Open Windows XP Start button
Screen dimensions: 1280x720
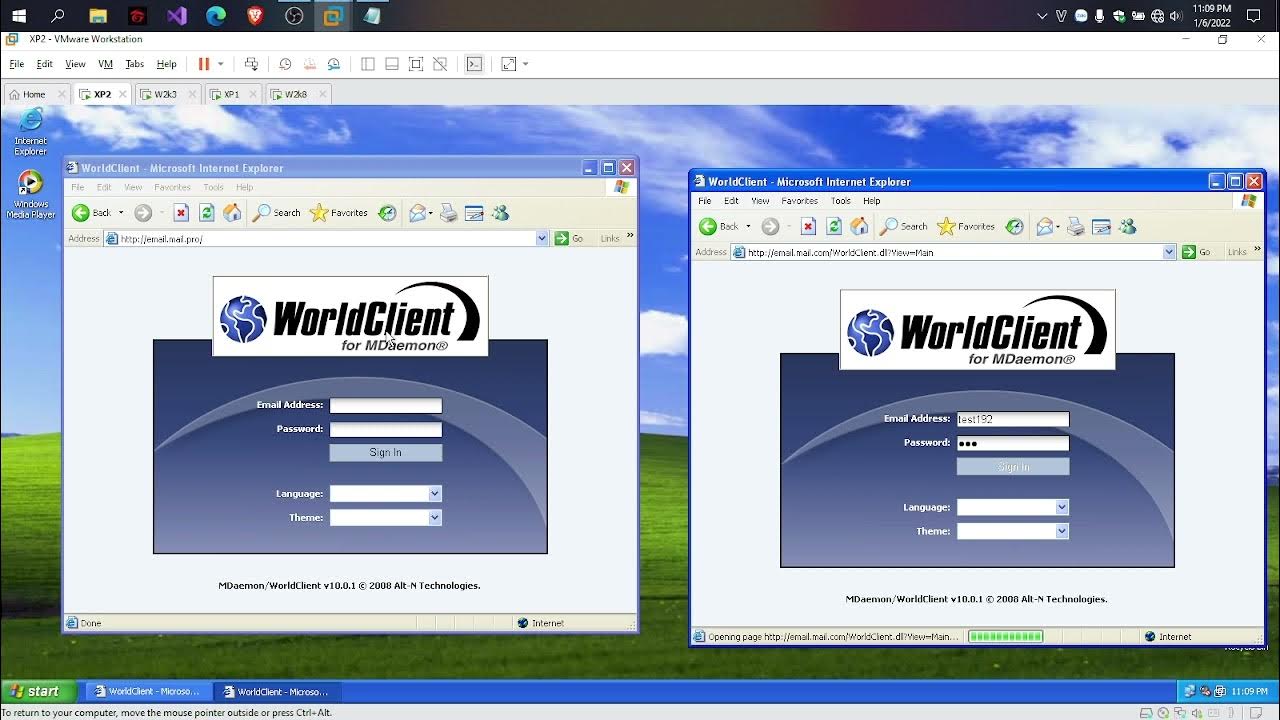(x=36, y=691)
